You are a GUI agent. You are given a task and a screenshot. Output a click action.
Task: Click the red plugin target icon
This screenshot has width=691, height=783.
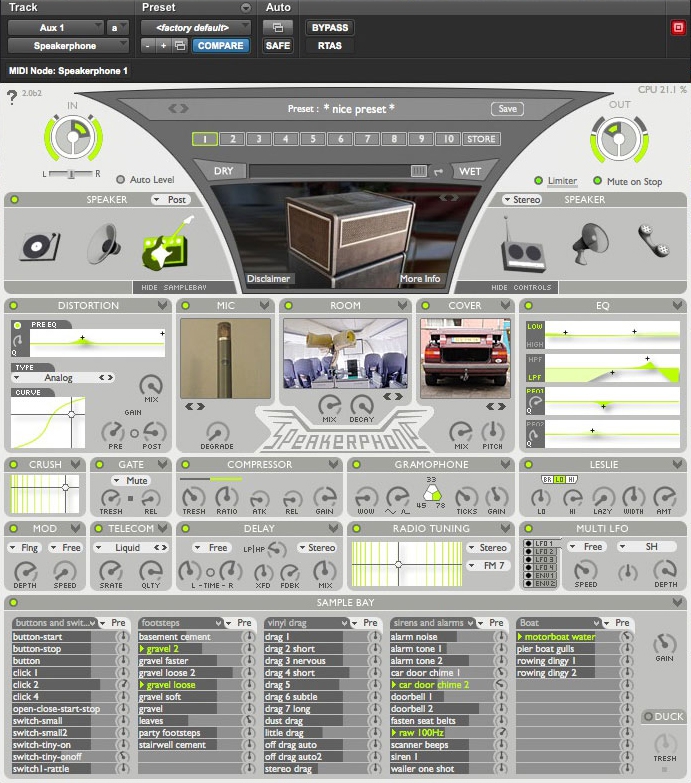click(x=678, y=27)
